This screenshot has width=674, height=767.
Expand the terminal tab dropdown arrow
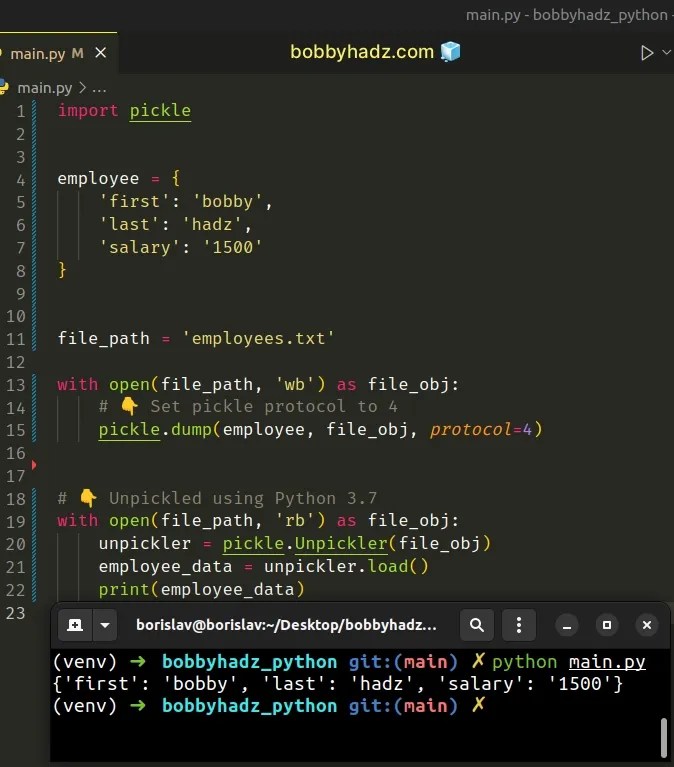pyautogui.click(x=105, y=625)
